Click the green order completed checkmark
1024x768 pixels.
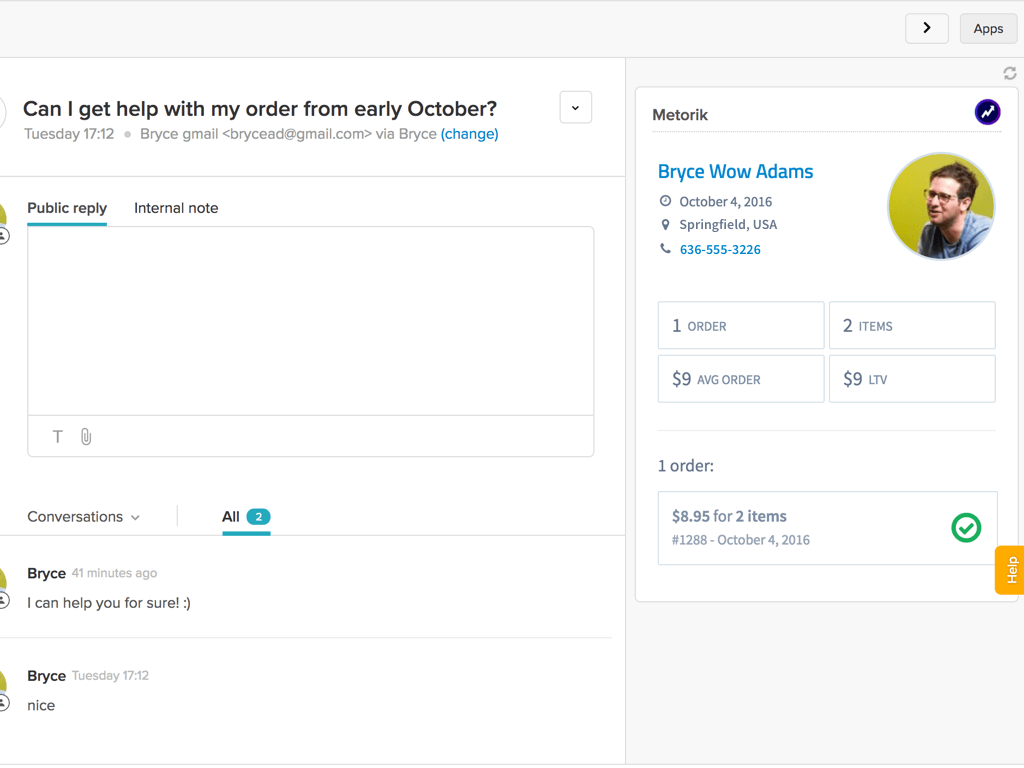966,527
